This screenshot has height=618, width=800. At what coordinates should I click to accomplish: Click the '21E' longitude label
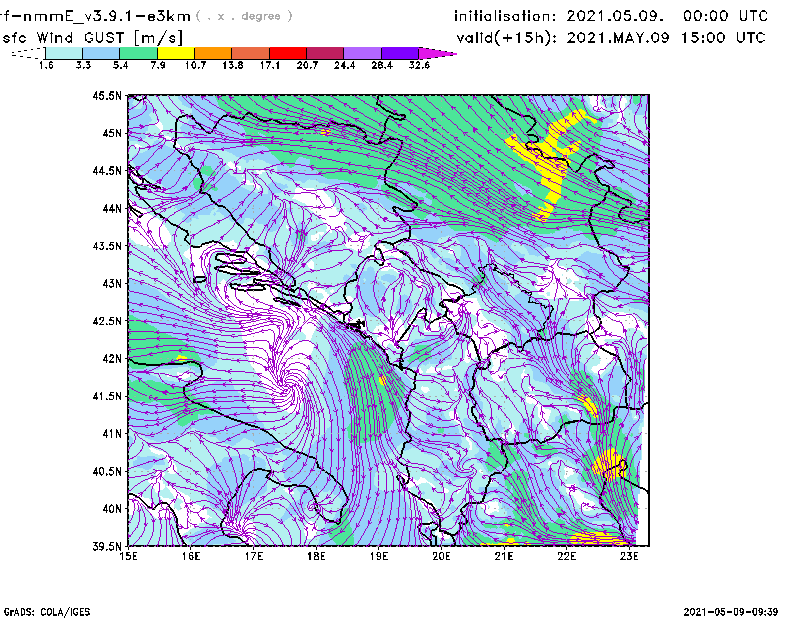pyautogui.click(x=504, y=556)
